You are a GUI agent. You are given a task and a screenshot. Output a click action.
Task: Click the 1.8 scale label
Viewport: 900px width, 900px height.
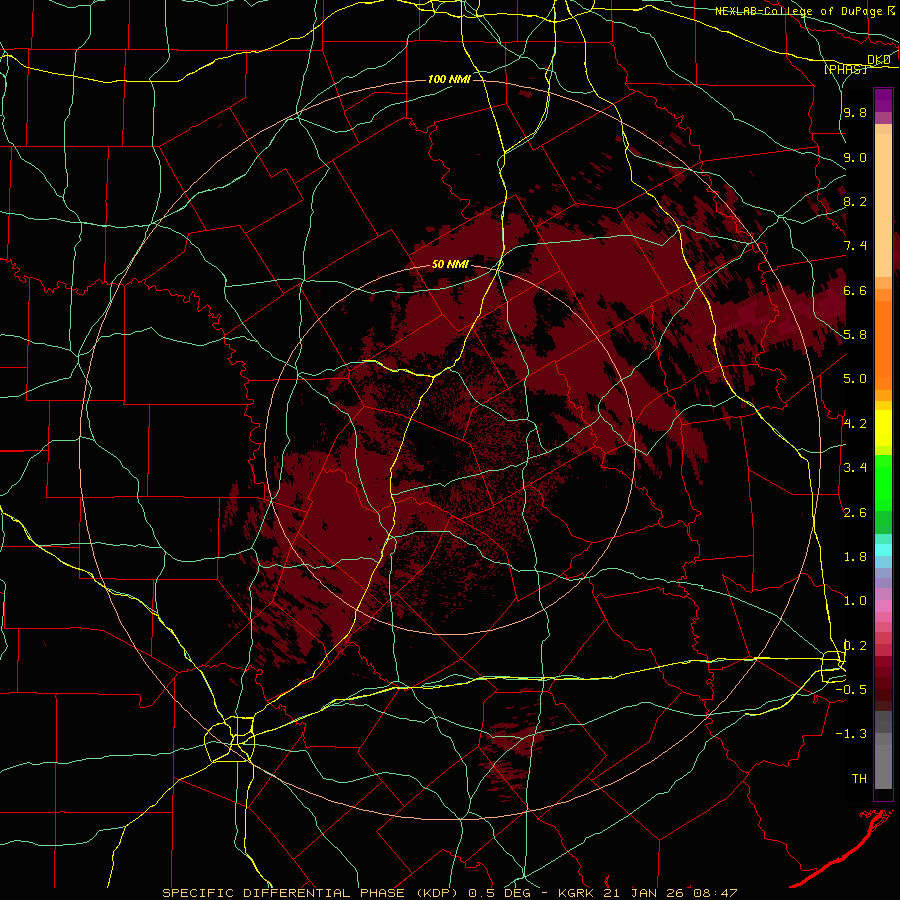click(x=855, y=557)
